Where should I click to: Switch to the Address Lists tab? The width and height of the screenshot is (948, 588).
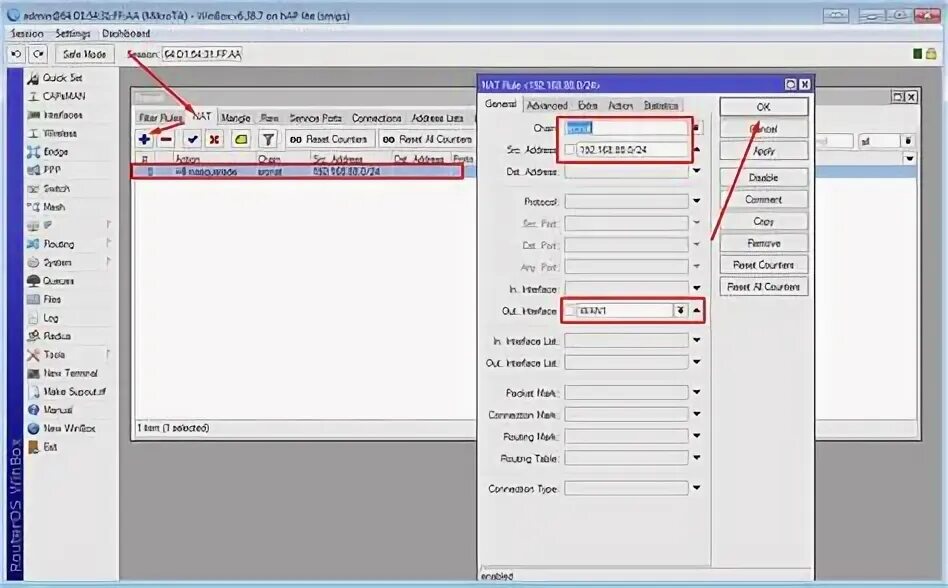point(437,118)
